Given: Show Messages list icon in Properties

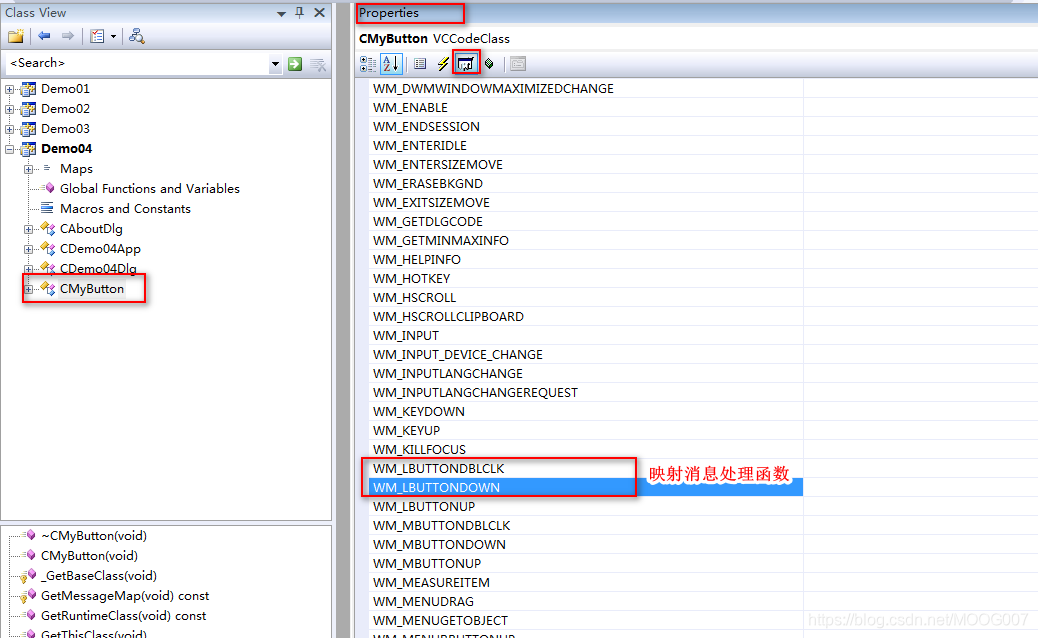Looking at the screenshot, I should pyautogui.click(x=466, y=64).
